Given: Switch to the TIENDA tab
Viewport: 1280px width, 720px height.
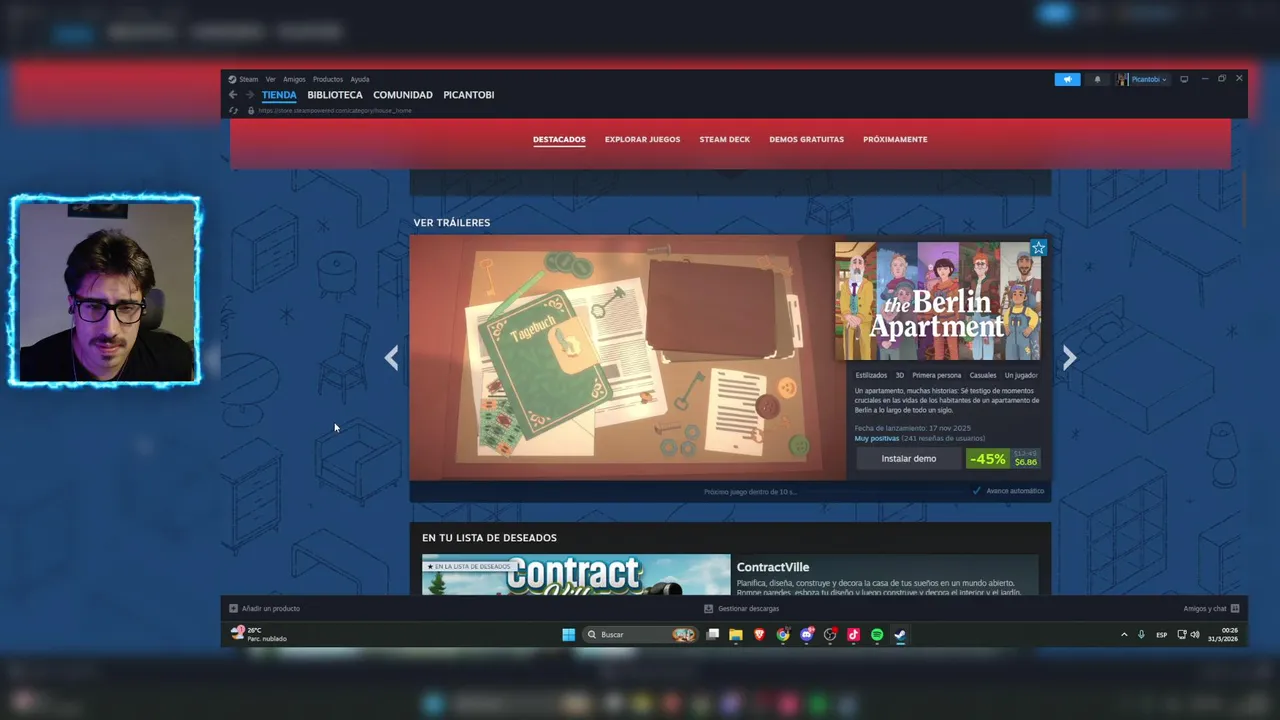Looking at the screenshot, I should pyautogui.click(x=279, y=95).
